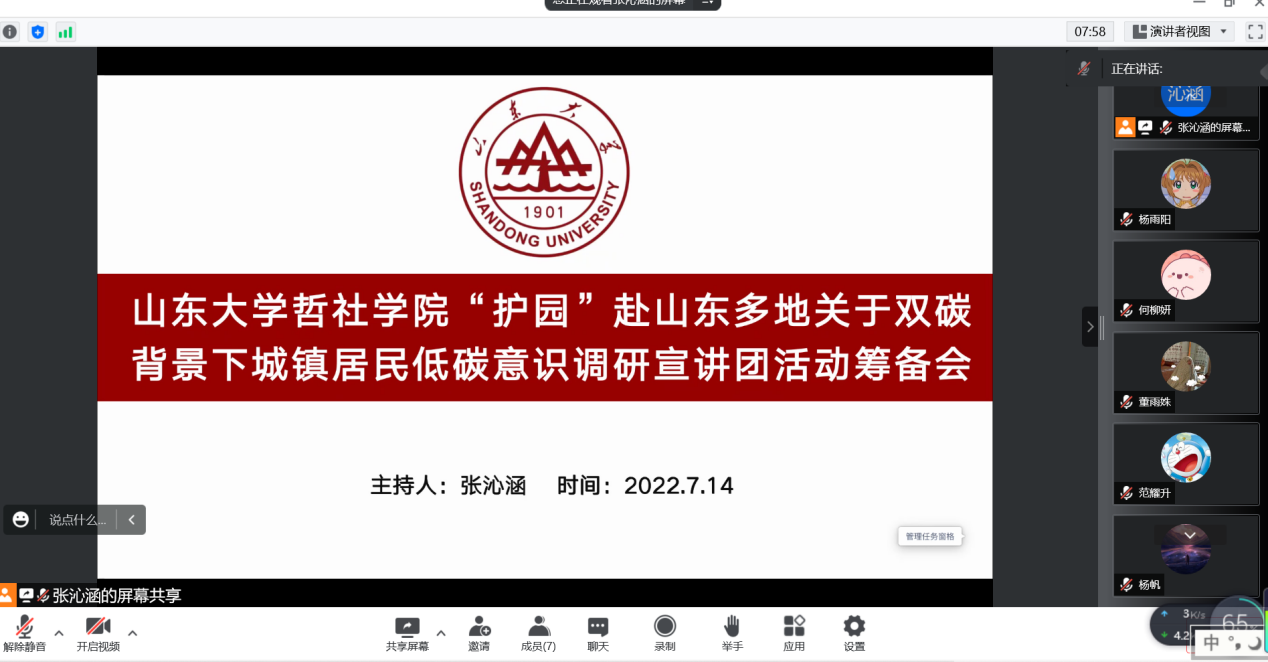
Task: Open the 成员(7) members list
Action: tap(538, 633)
